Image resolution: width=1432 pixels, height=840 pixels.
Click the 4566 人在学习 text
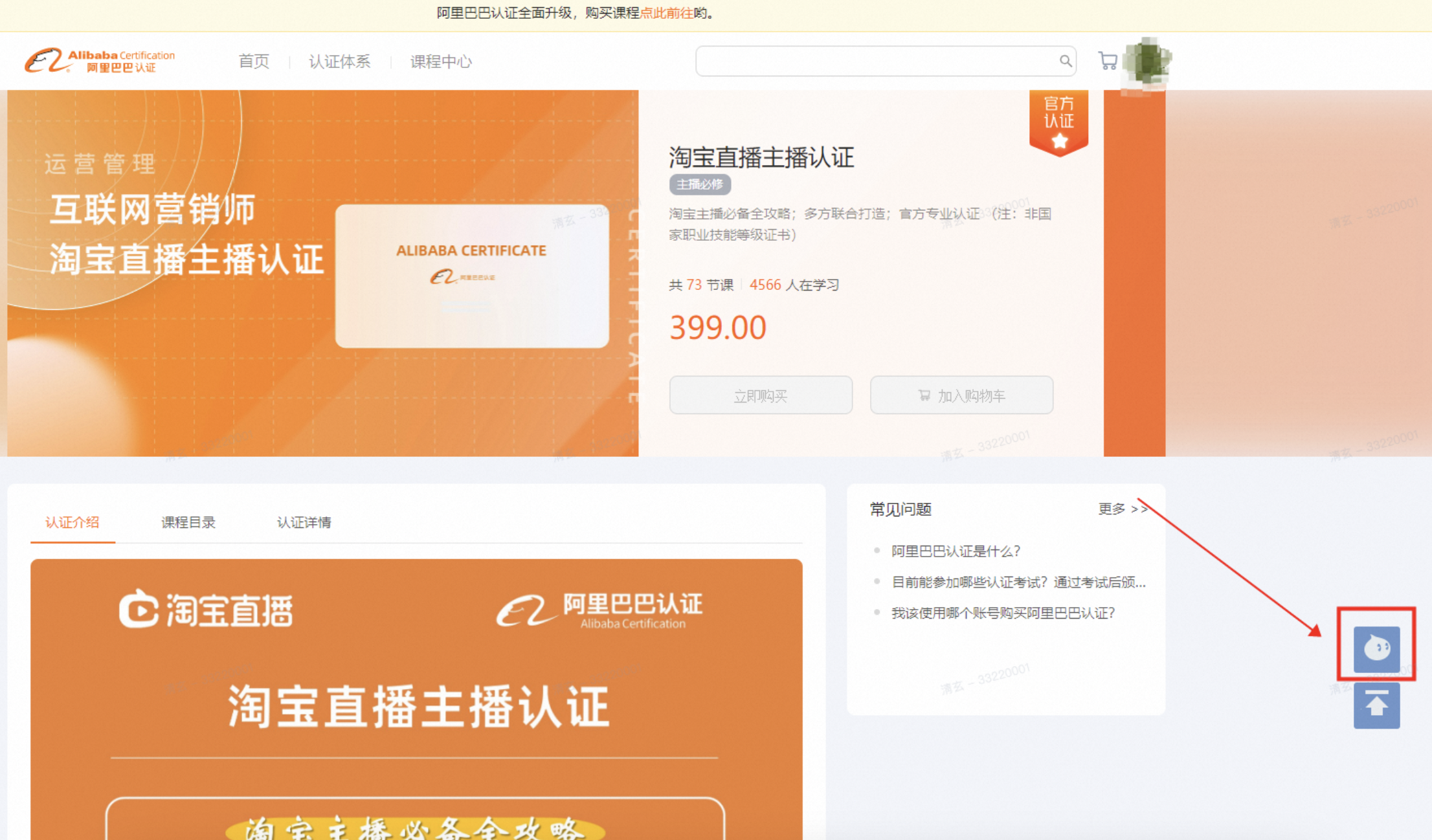pos(794,285)
